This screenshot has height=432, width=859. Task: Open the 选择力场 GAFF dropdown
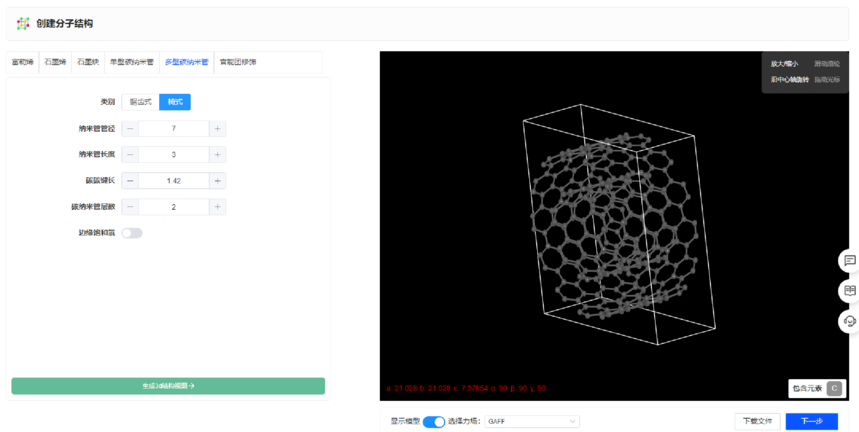(x=531, y=422)
